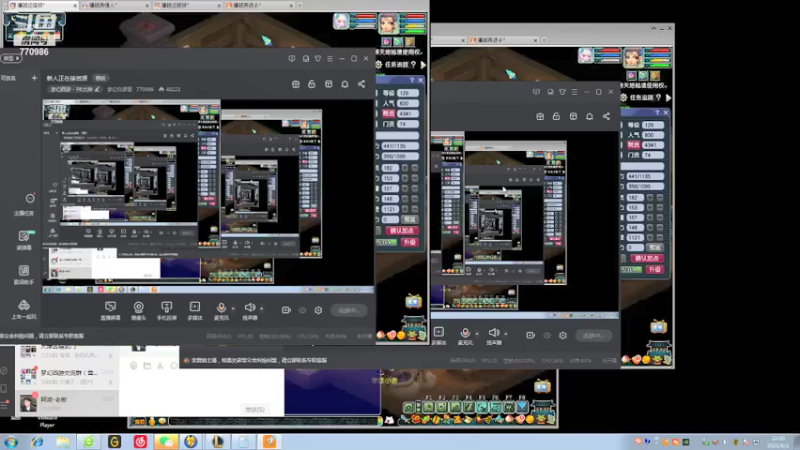Toggle preview eye icon in front streaming window
Screen dimensions: 800x450
(303, 310)
